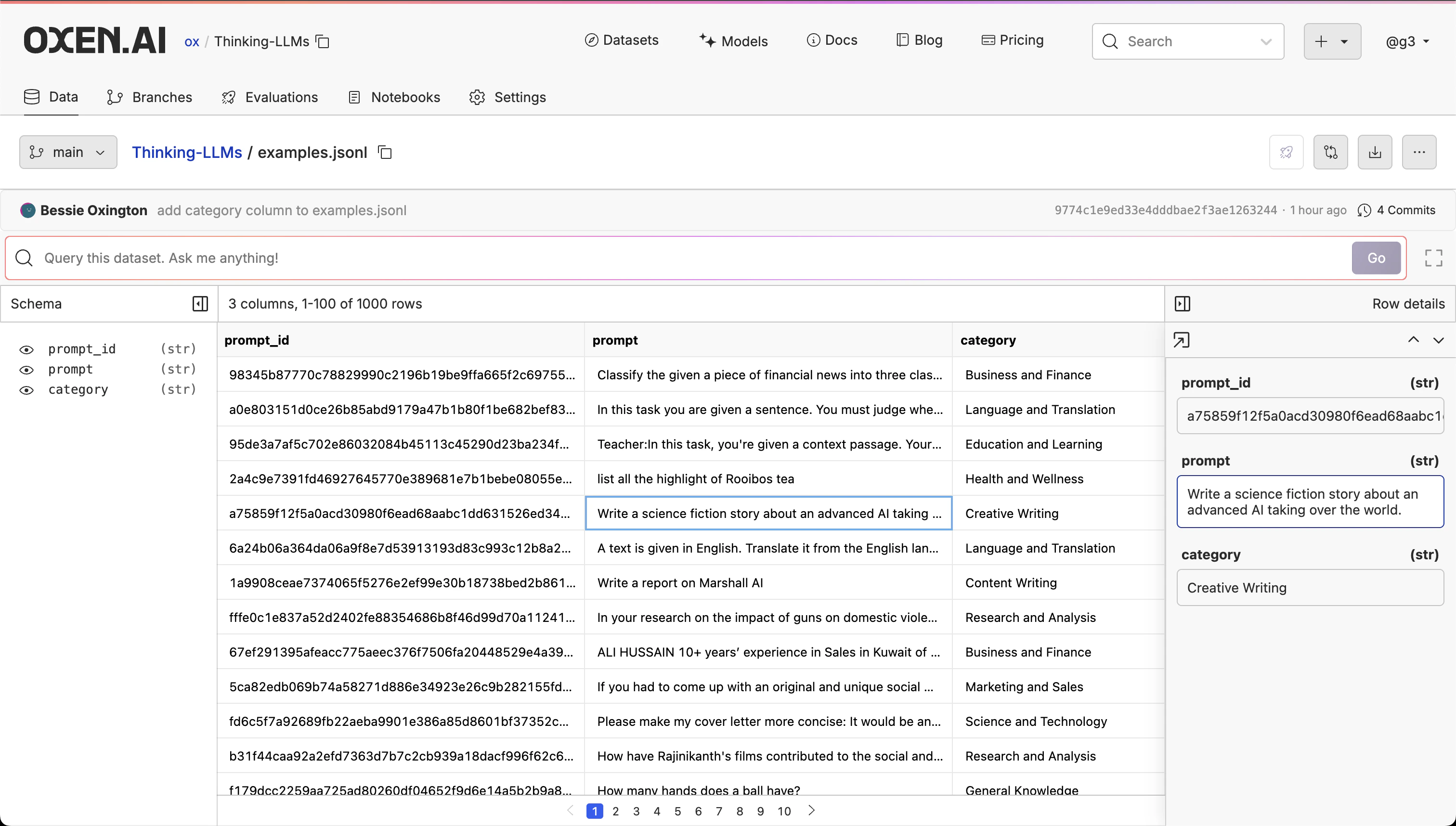Click the compare/sync arrows icon

(x=1330, y=152)
